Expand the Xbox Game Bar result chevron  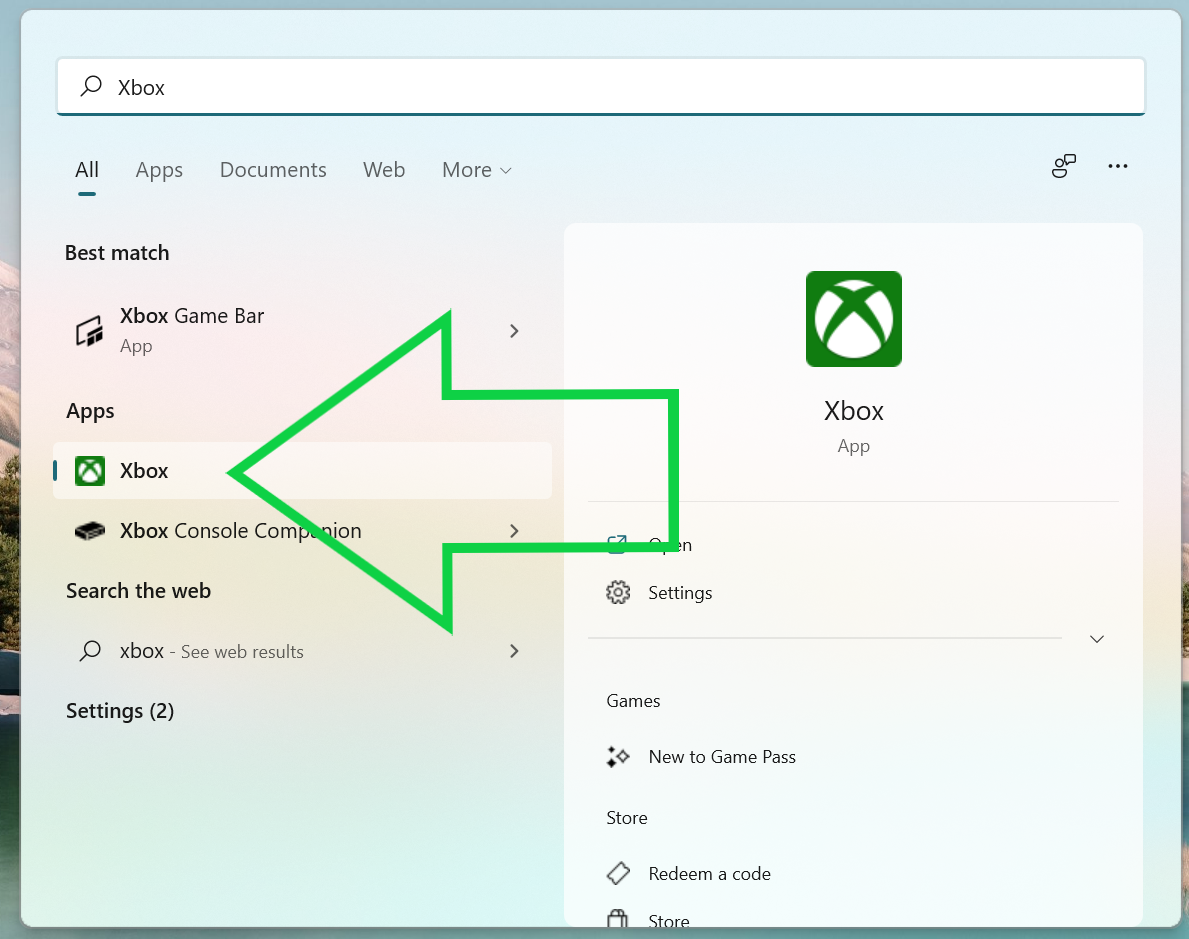513,330
